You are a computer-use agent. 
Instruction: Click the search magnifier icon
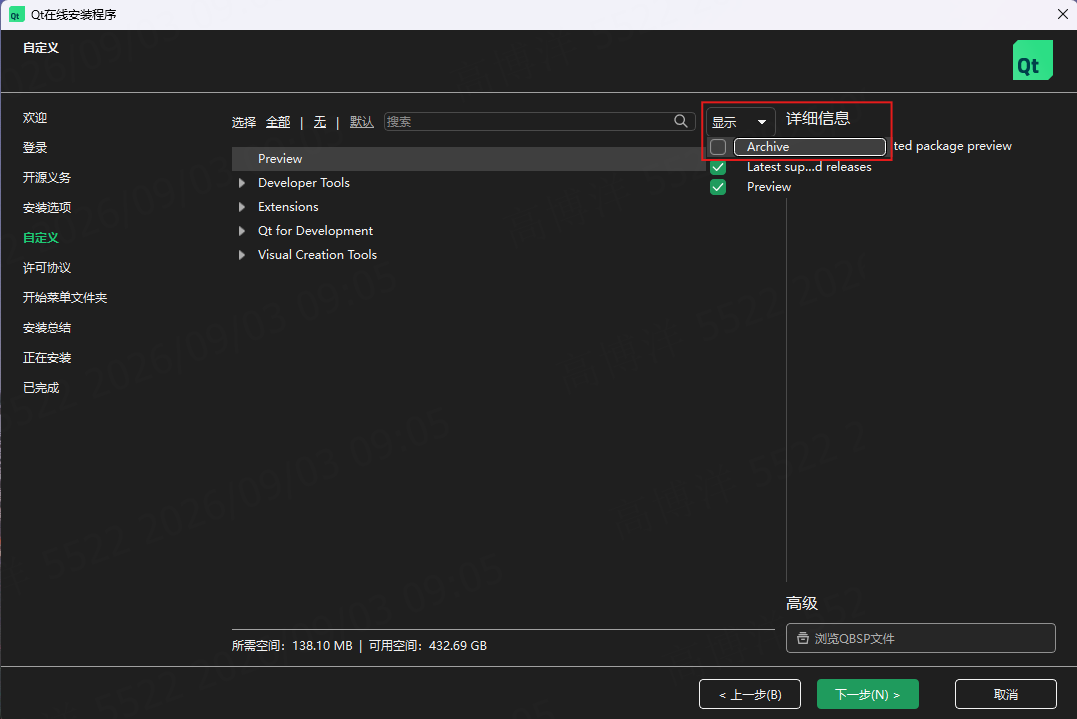(681, 121)
